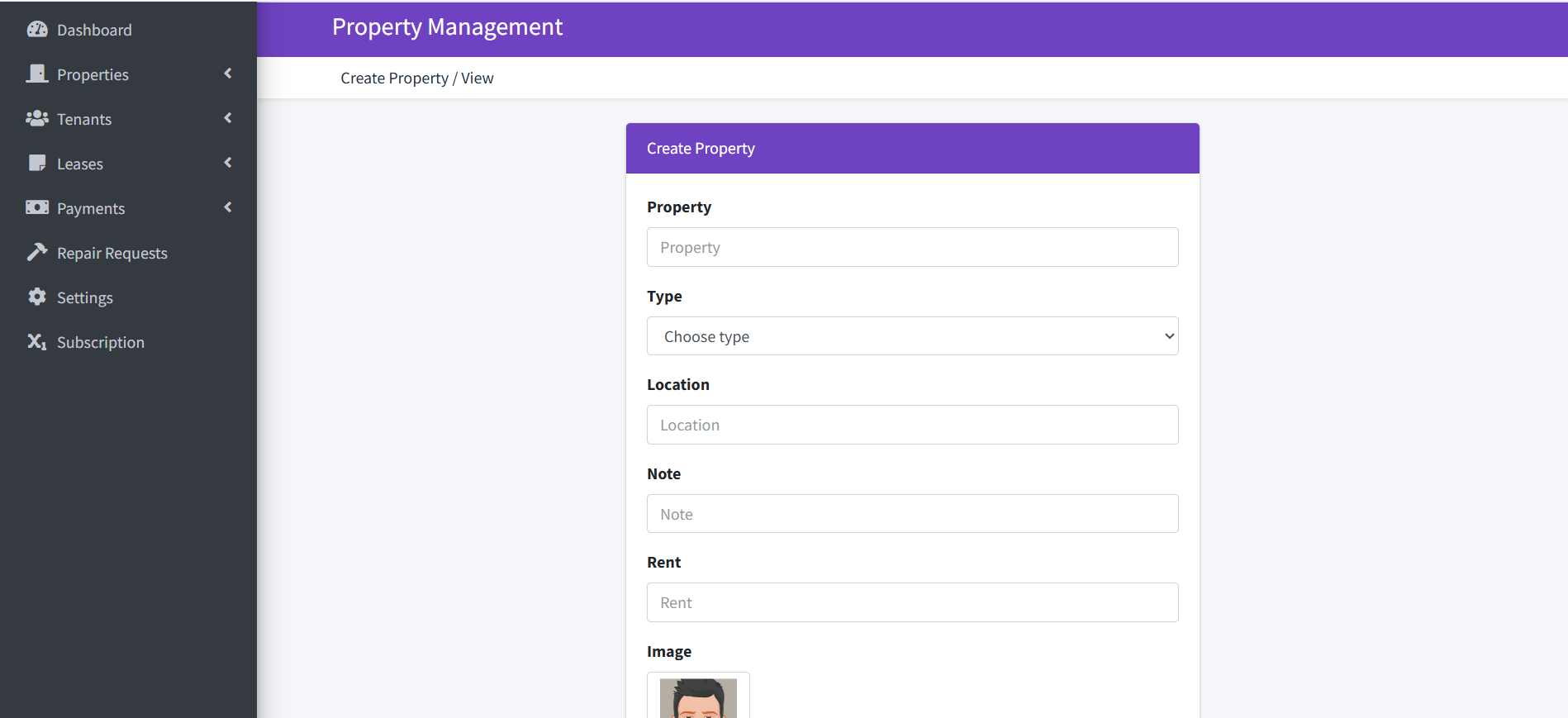Click the Create Property / View breadcrumb

416,78
